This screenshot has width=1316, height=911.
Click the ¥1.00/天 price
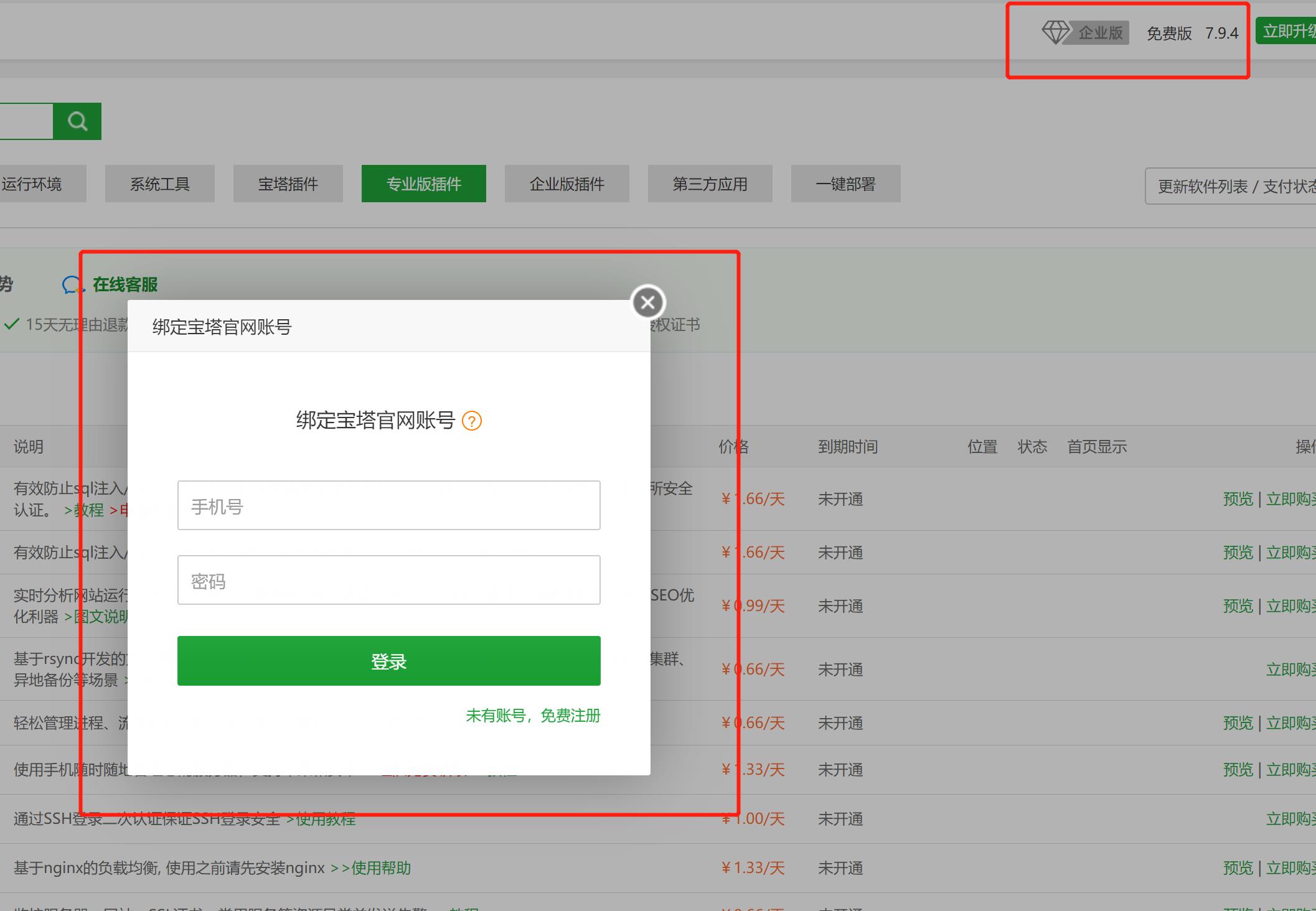(x=753, y=819)
